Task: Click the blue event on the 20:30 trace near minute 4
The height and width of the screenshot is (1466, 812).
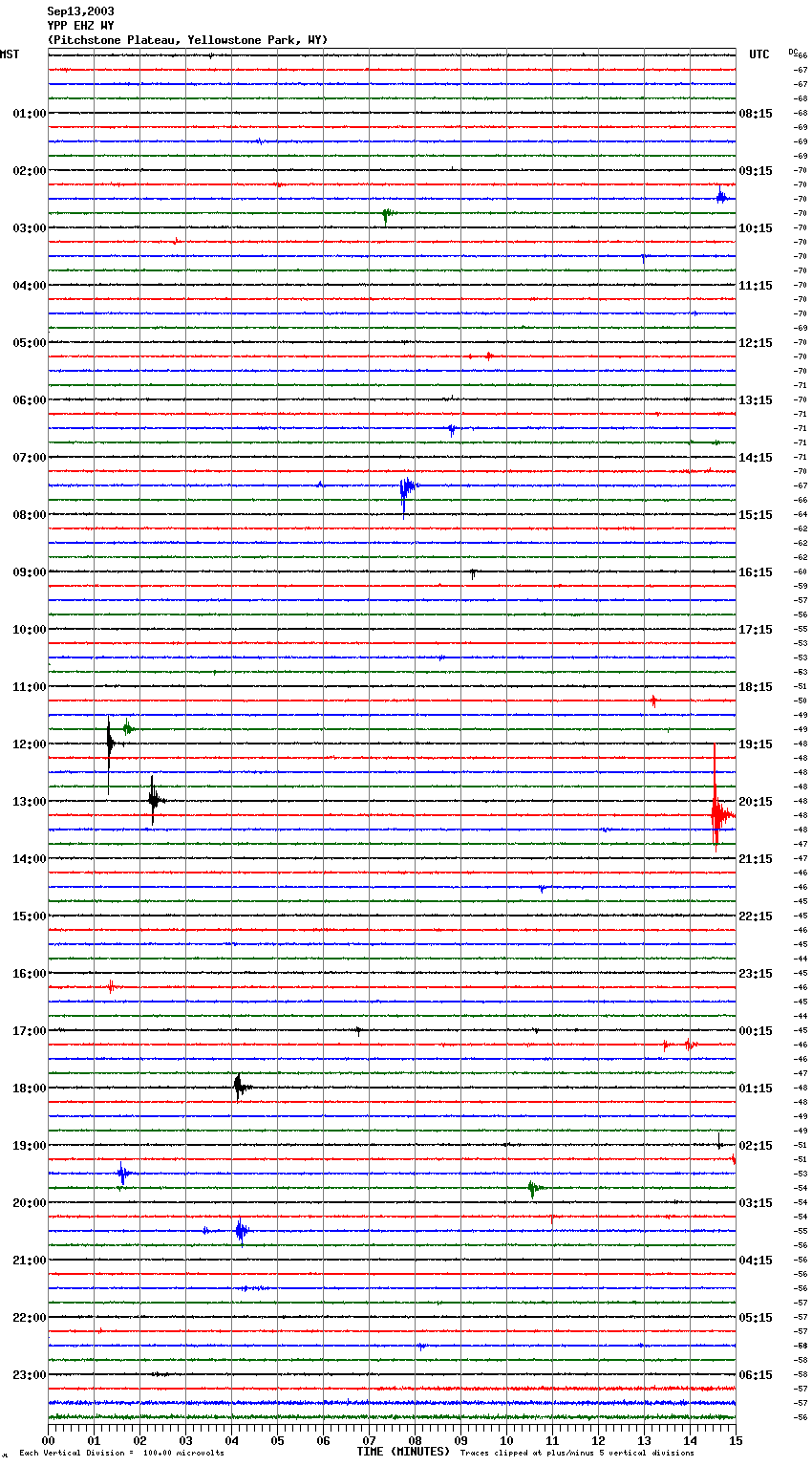Action: (x=241, y=1231)
